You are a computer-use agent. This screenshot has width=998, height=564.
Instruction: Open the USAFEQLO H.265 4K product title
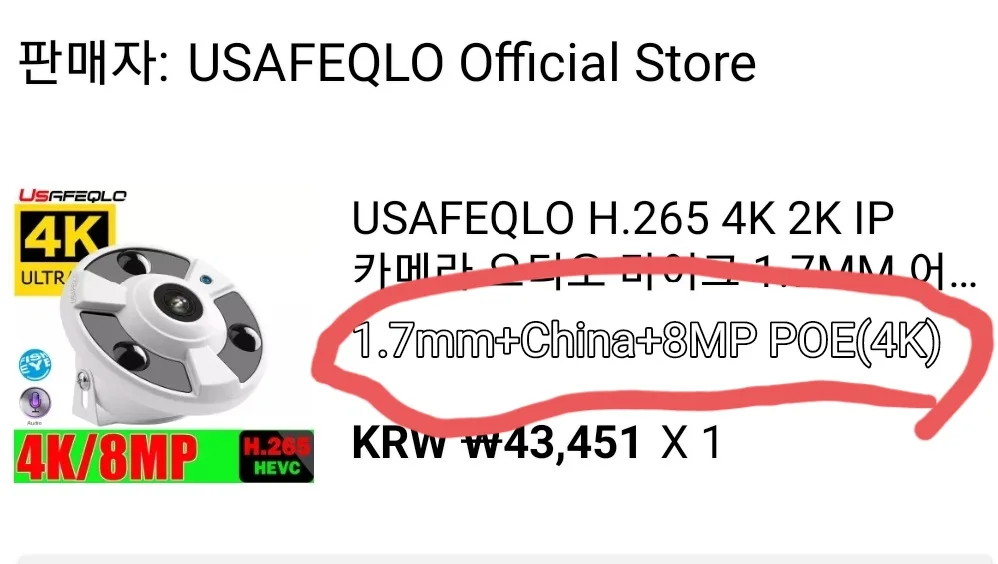click(663, 246)
